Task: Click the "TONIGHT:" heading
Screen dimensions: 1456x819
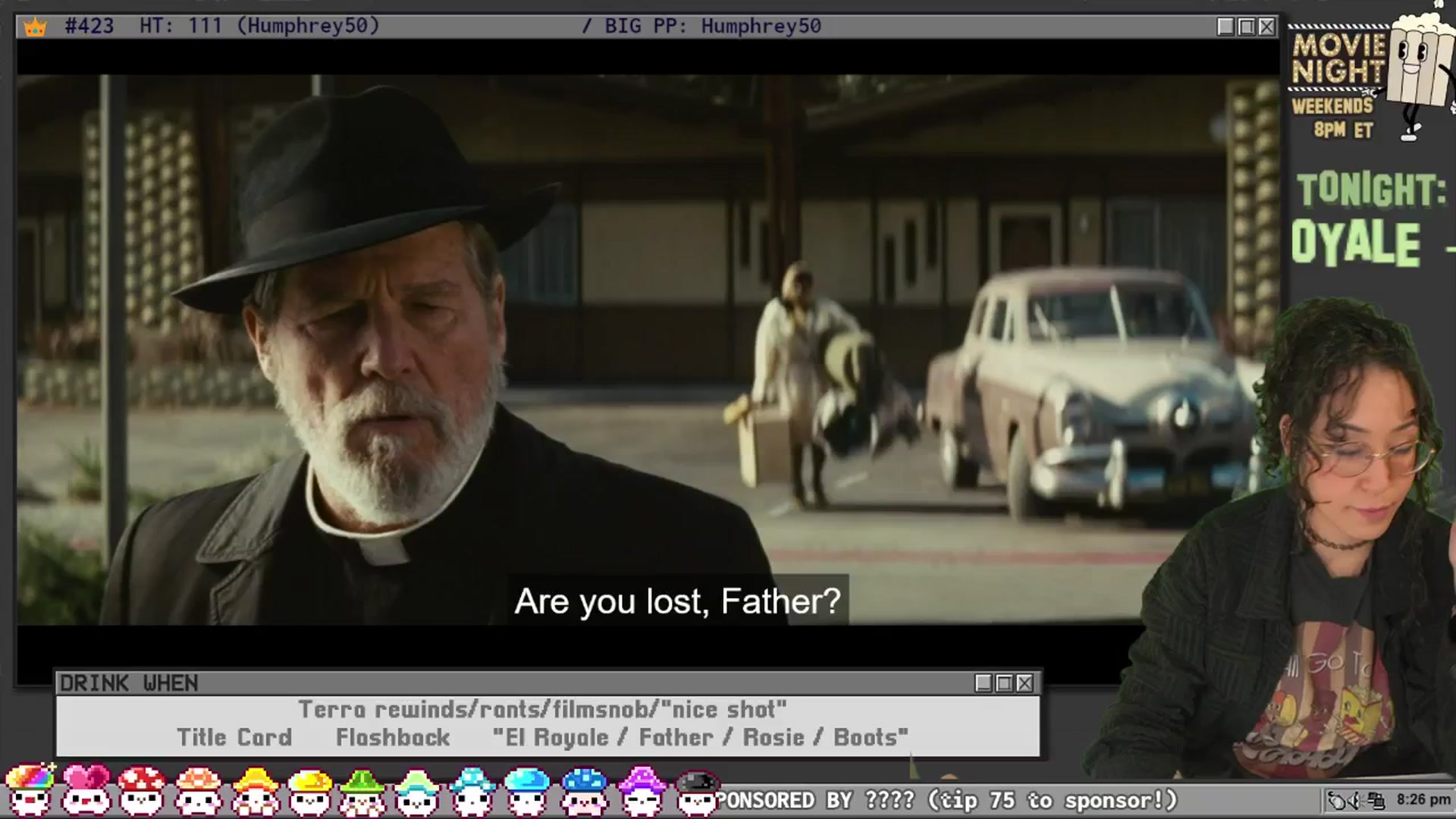Action: pos(1371,190)
